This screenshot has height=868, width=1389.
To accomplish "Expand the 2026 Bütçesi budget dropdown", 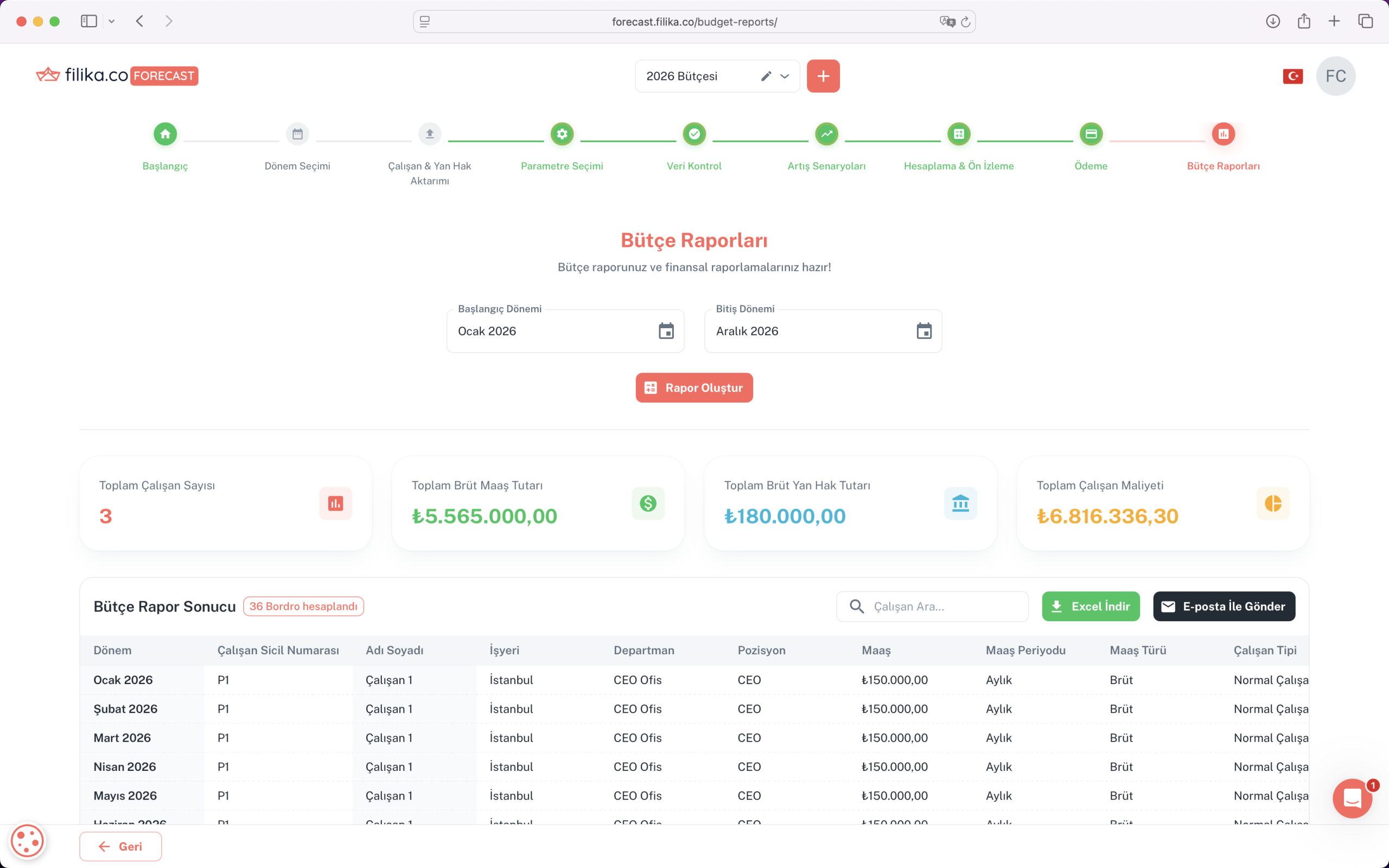I will 785,76.
